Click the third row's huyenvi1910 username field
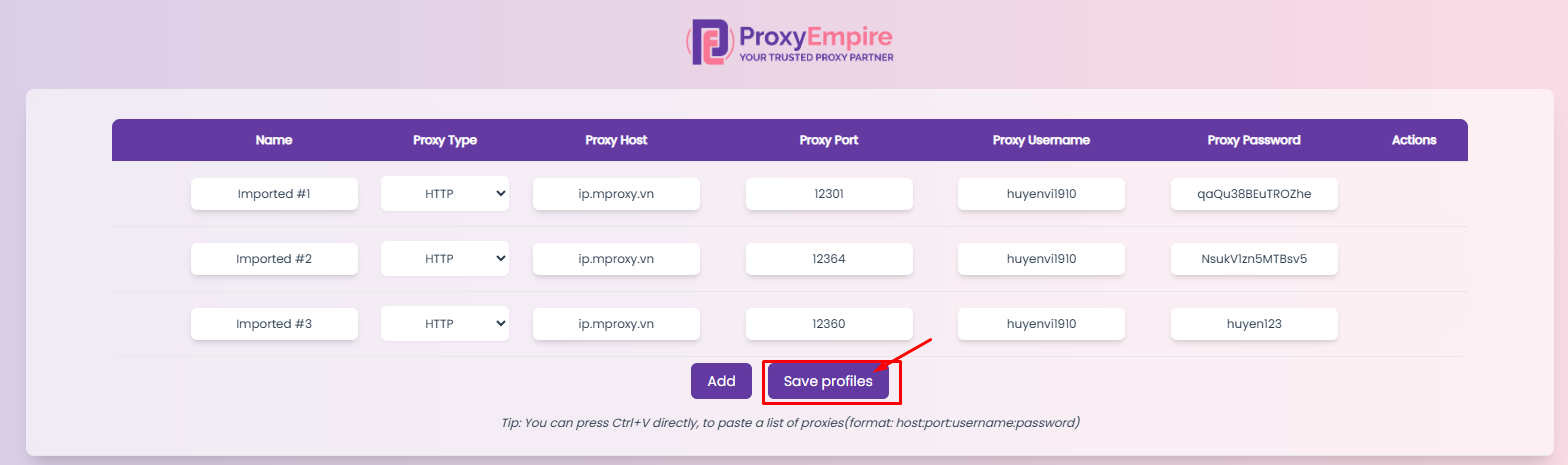1568x465 pixels. (x=1041, y=324)
